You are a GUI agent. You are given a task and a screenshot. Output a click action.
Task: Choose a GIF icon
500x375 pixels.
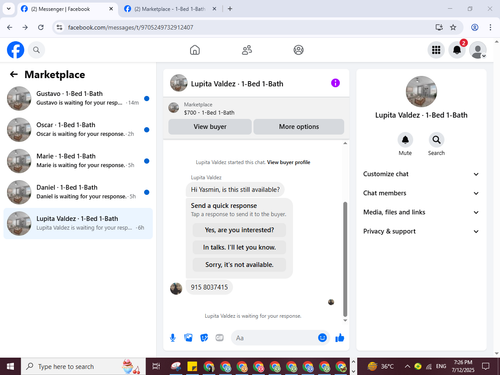219,338
